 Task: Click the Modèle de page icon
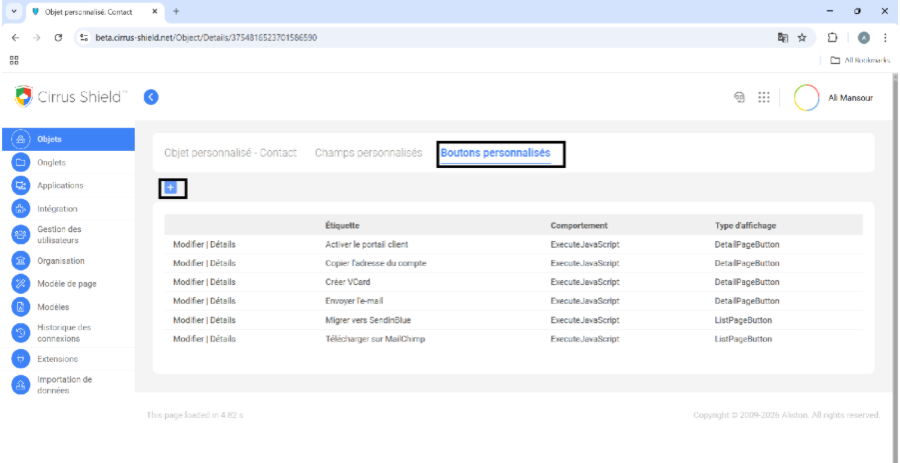tap(20, 284)
